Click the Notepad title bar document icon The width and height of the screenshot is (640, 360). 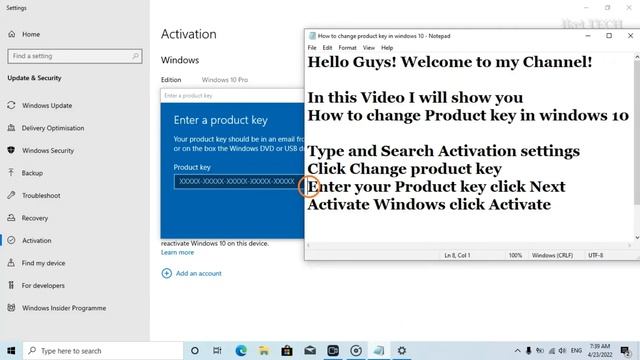(x=312, y=36)
